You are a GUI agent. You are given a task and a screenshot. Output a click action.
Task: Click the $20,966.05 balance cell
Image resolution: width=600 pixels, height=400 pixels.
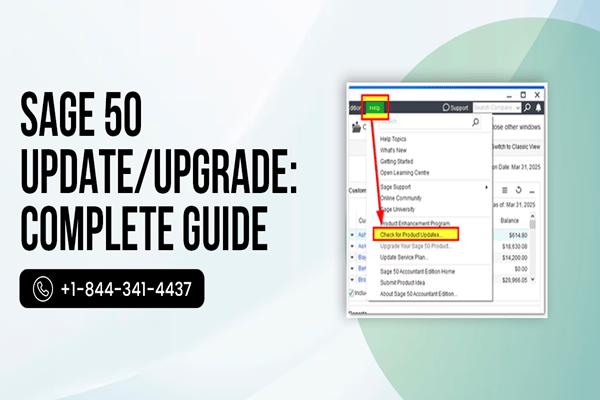(515, 280)
